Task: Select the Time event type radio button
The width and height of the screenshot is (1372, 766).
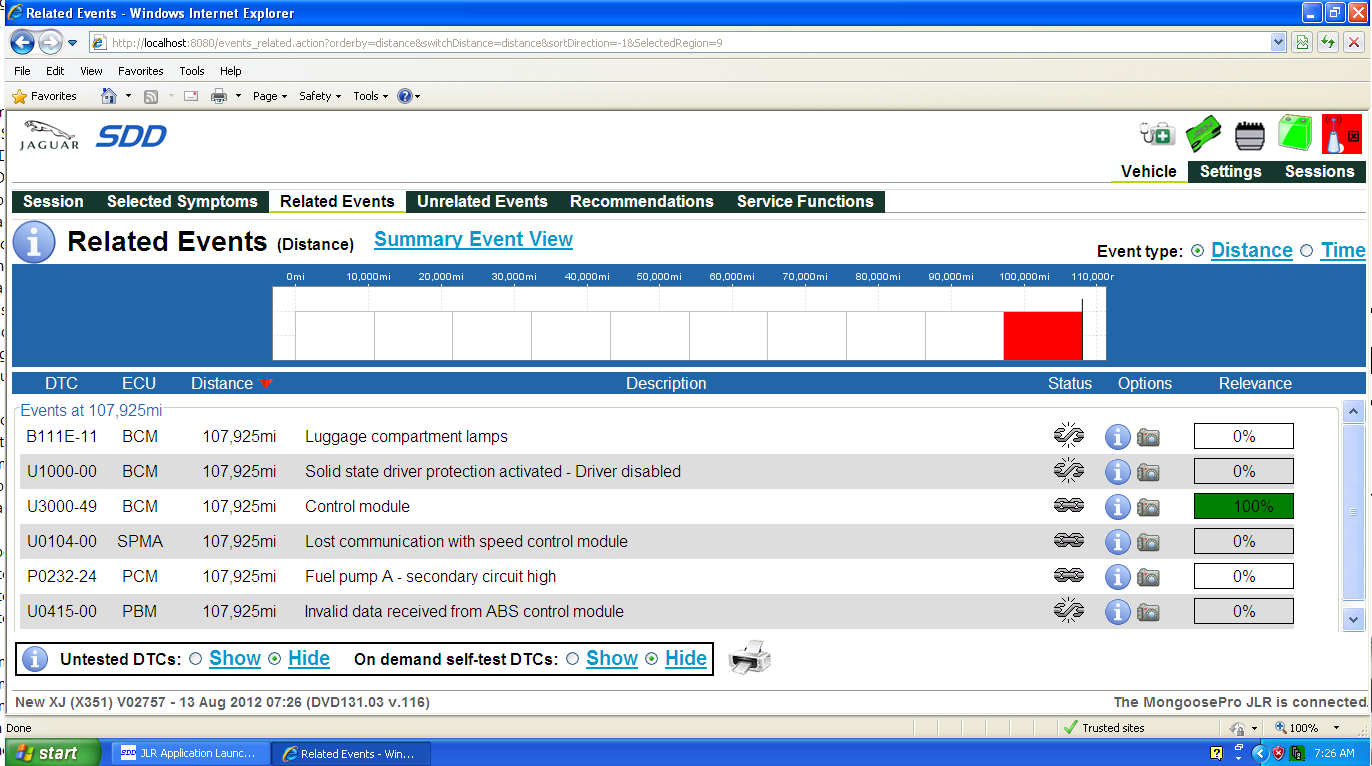Action: (1306, 251)
